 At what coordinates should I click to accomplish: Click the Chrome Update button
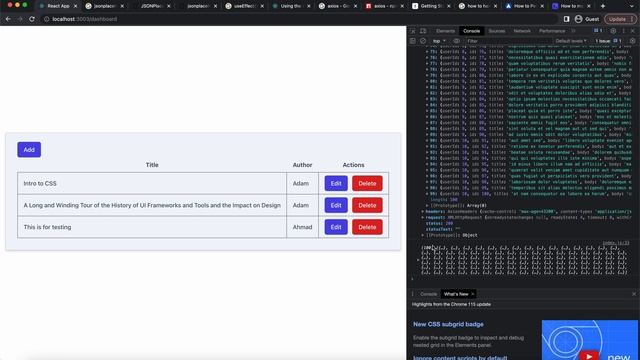point(620,19)
